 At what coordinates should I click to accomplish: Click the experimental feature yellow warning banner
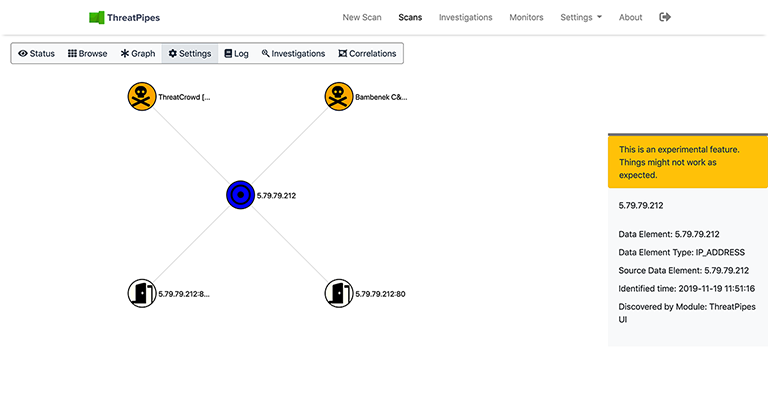(x=687, y=162)
